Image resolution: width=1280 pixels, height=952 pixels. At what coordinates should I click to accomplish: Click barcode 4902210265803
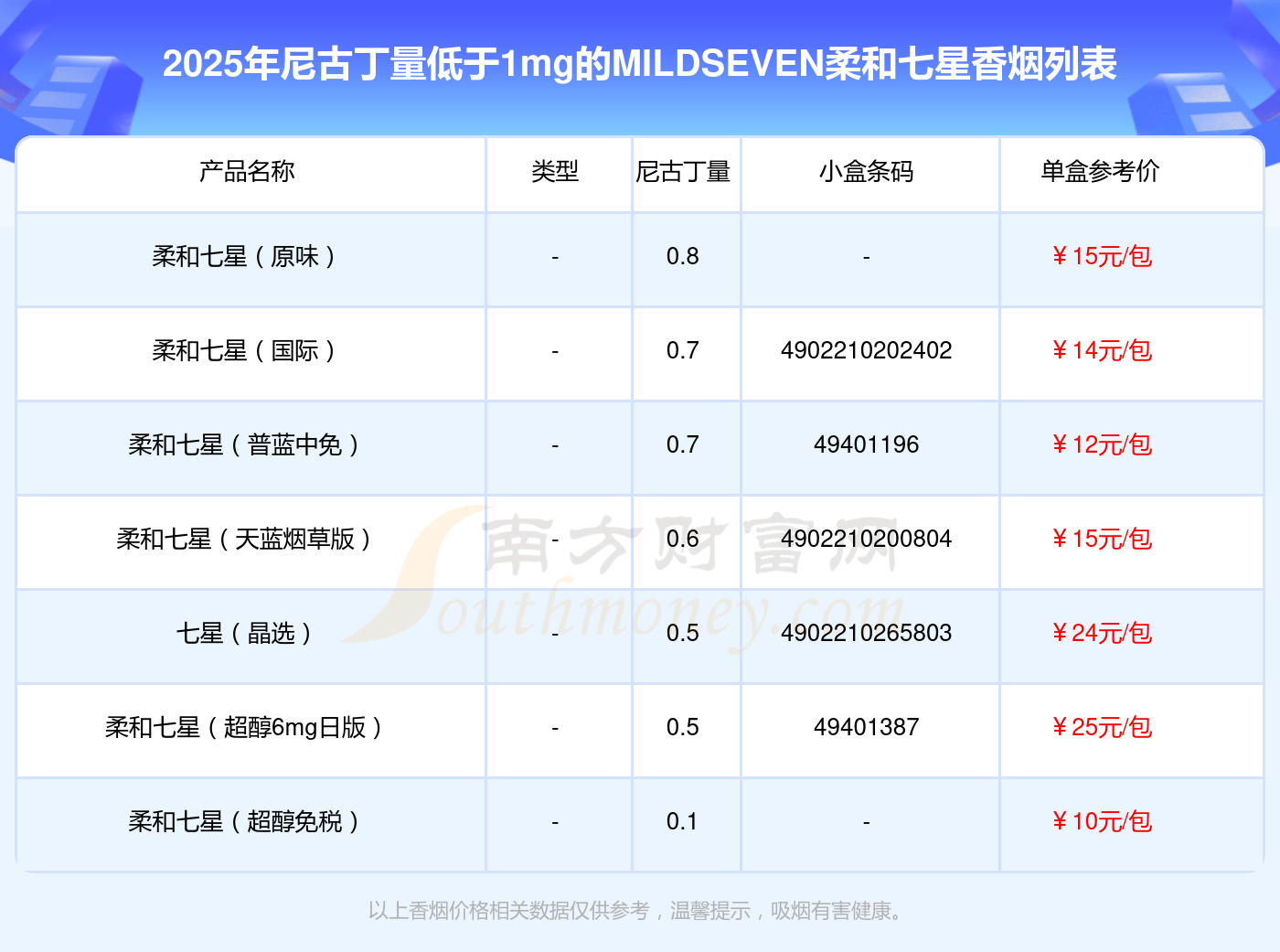(866, 633)
